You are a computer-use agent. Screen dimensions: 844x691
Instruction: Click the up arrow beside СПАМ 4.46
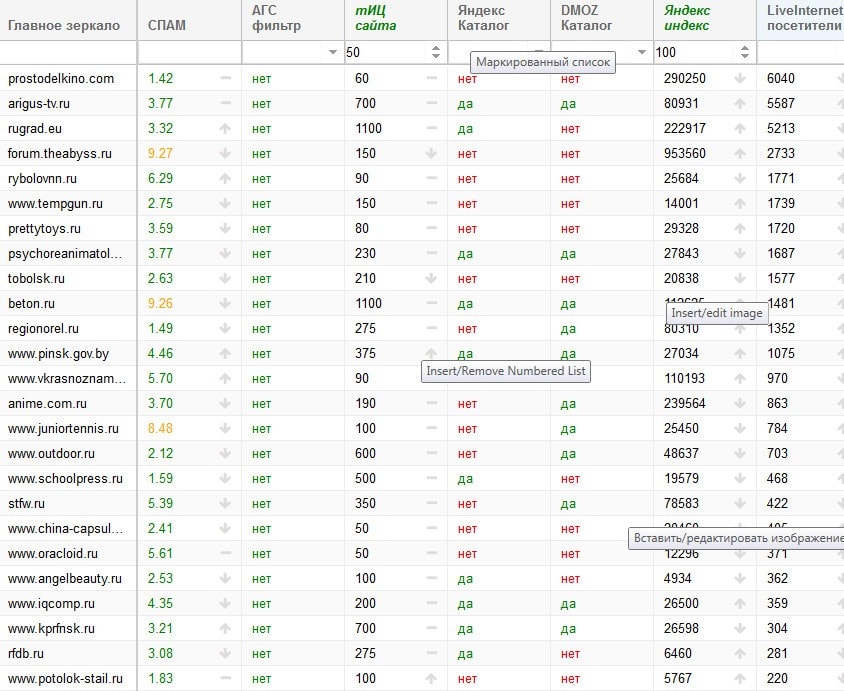[225, 354]
